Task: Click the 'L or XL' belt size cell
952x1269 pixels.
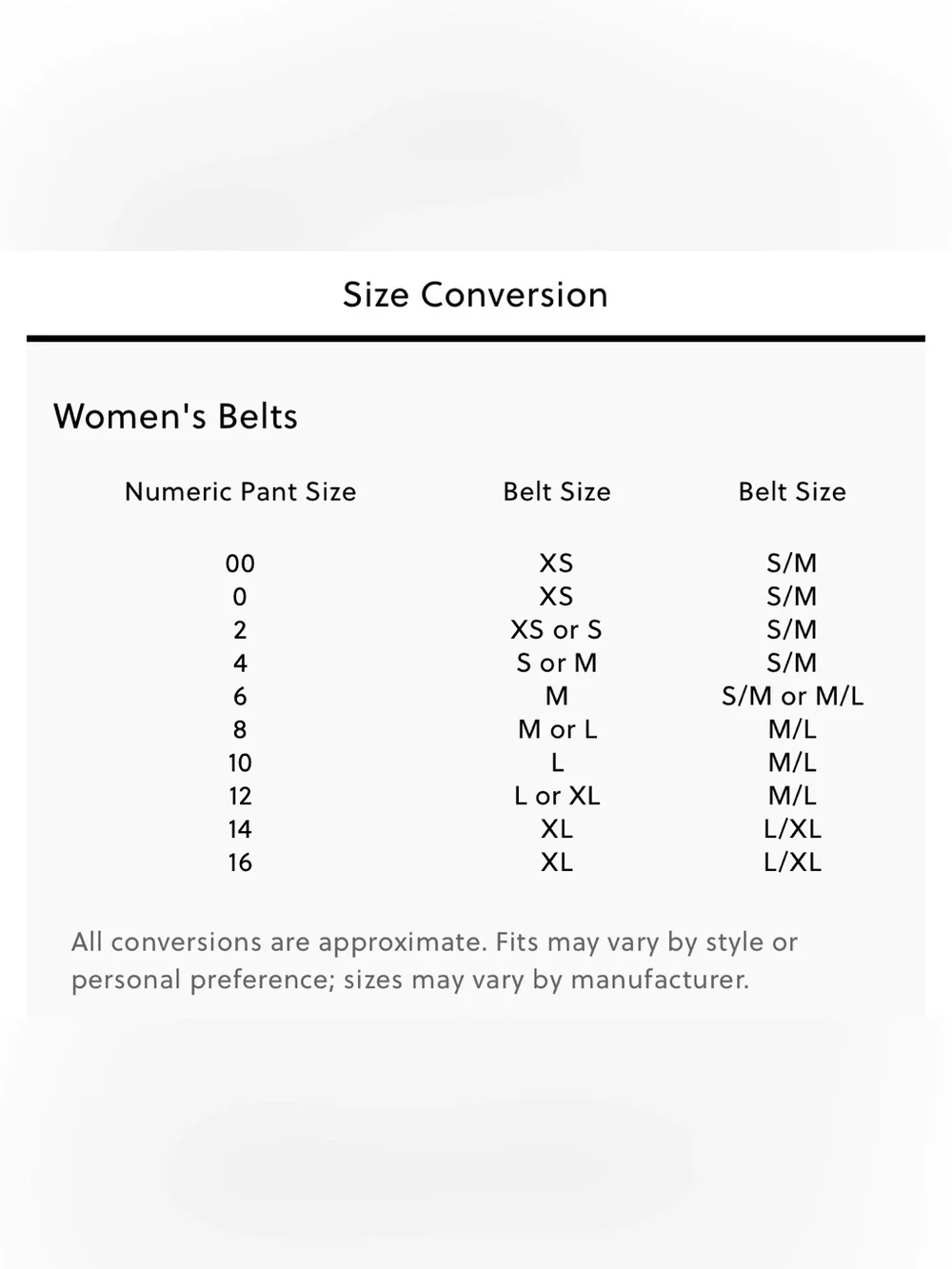Action: point(557,796)
